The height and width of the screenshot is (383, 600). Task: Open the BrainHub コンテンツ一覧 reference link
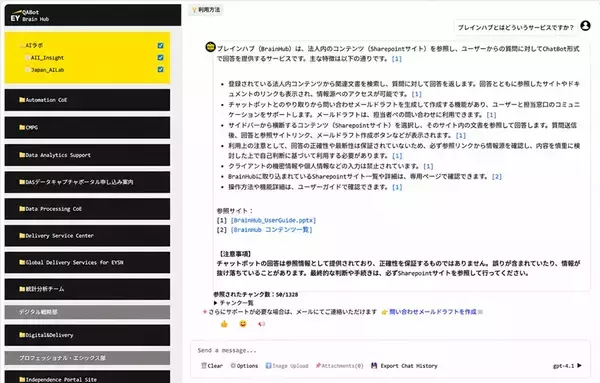click(271, 230)
